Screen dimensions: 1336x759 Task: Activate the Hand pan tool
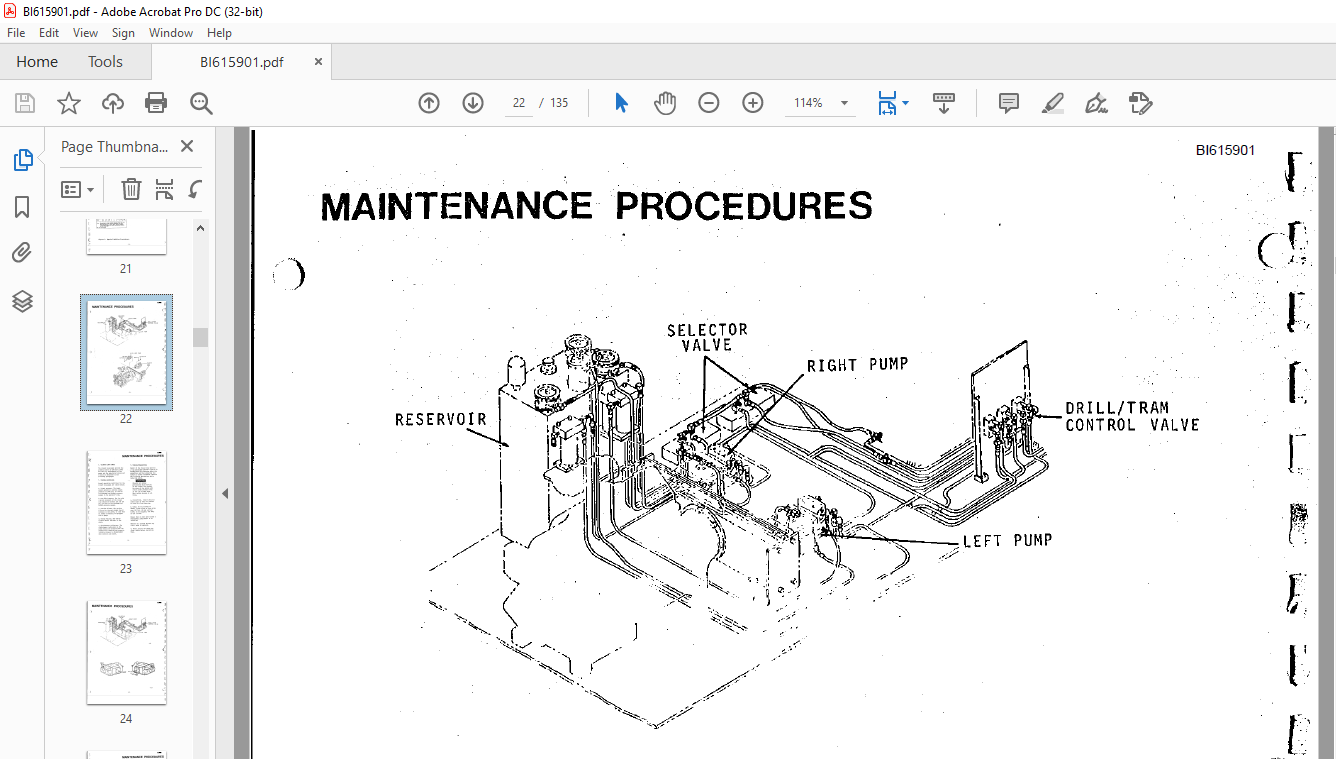click(665, 103)
